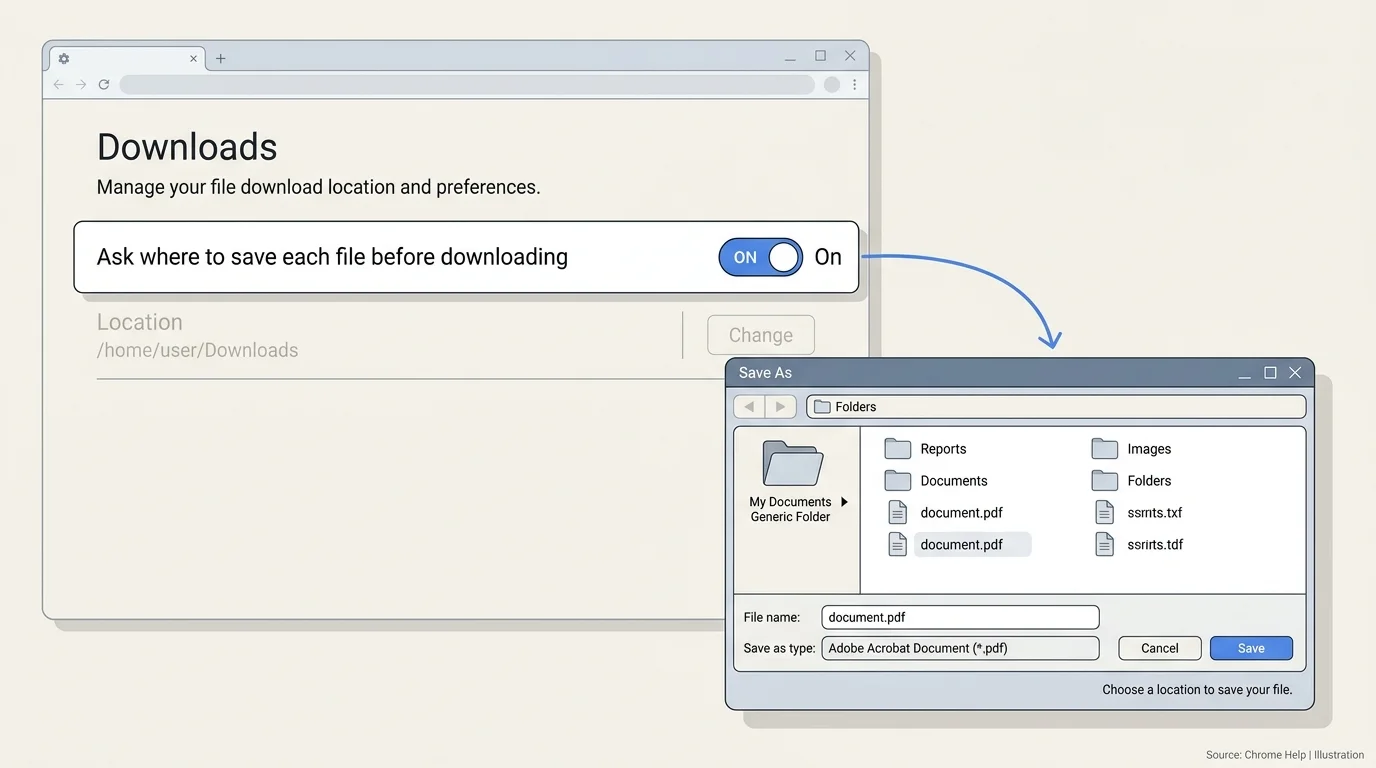This screenshot has width=1376, height=768.
Task: Click the File name field
Action: pyautogui.click(x=960, y=618)
